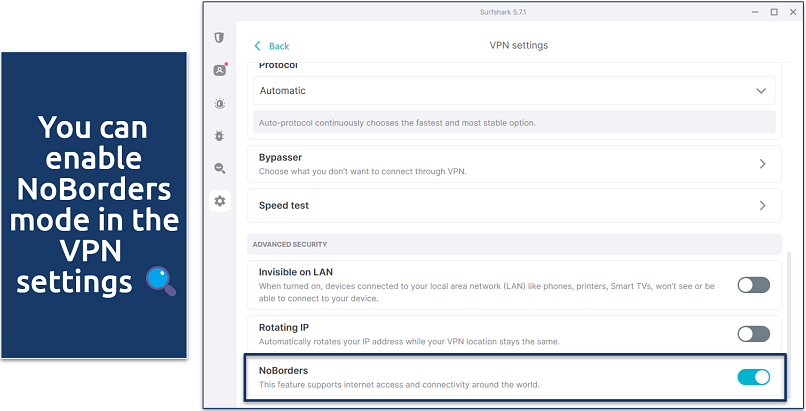This screenshot has width=806, height=411.
Task: Click the VPN settings page title
Action: (x=519, y=45)
